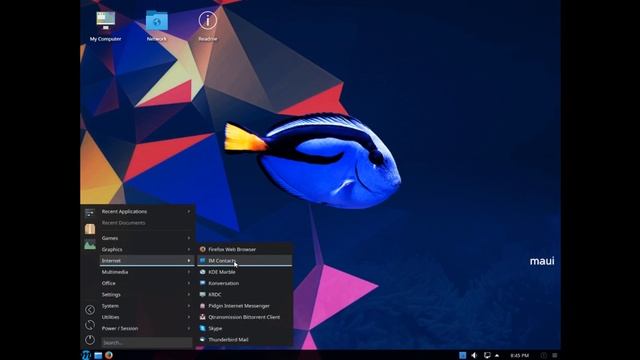This screenshot has height=360, width=640.
Task: Click the volume speaker icon in system tray
Action: [474, 356]
